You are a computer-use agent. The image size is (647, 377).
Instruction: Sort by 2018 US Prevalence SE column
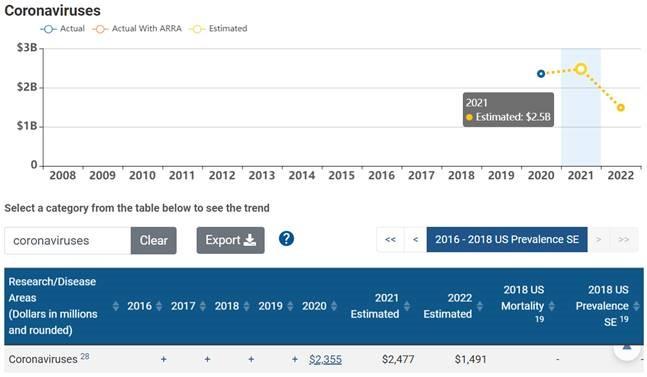click(x=637, y=306)
